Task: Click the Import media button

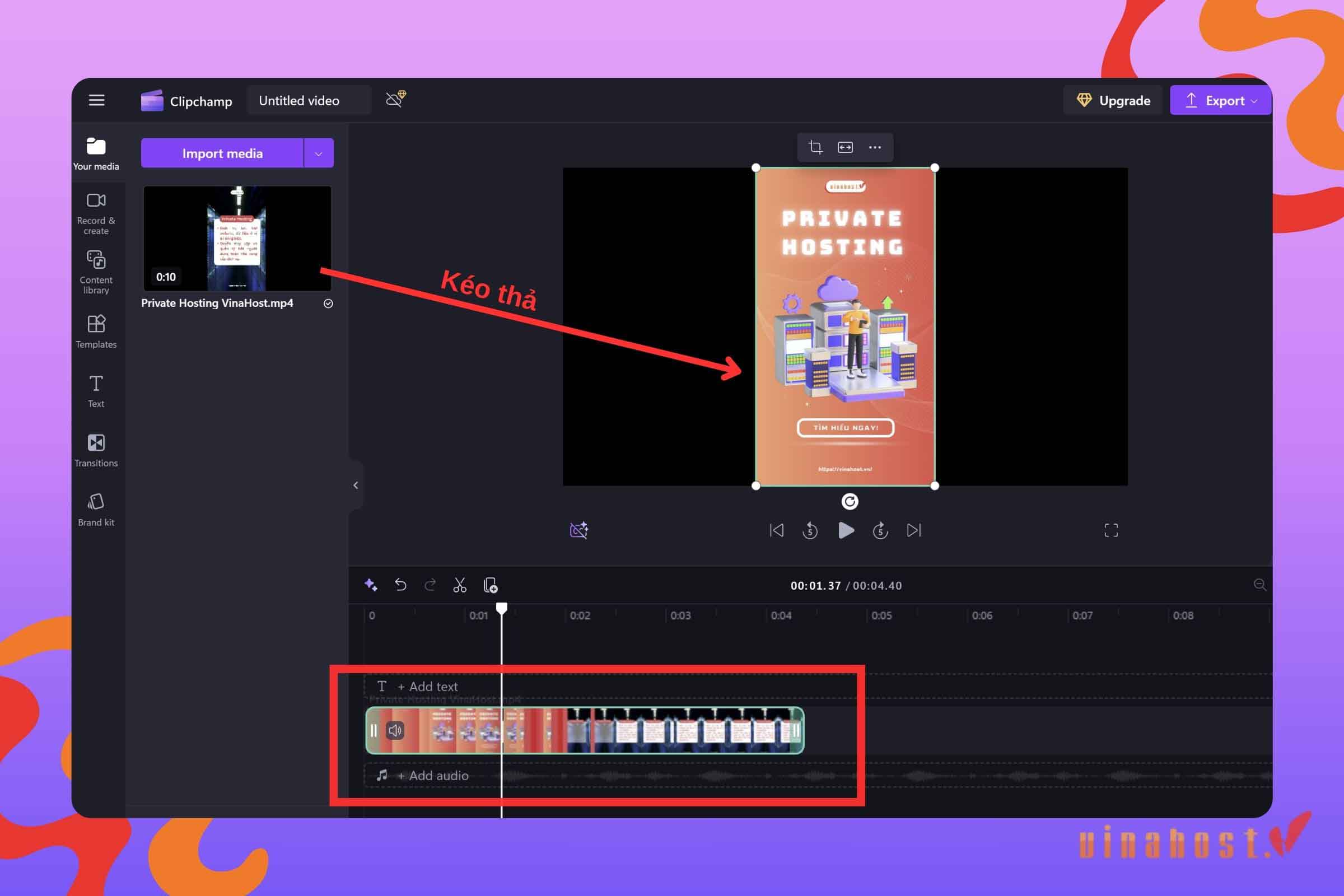Action: click(222, 153)
